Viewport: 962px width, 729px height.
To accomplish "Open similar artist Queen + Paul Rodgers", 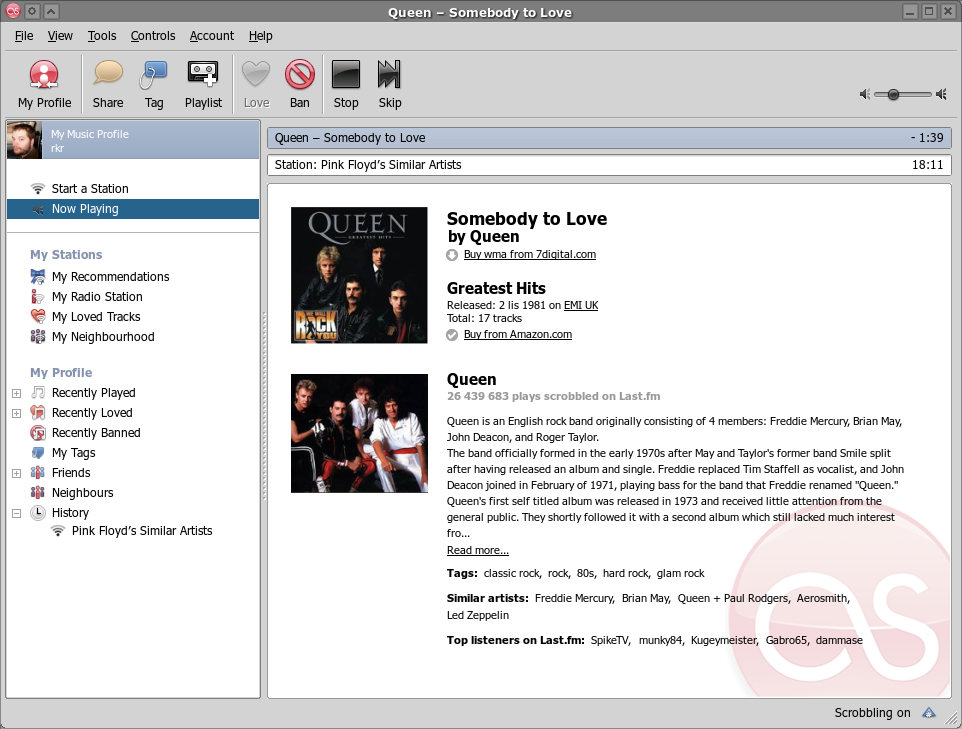I will [x=733, y=598].
